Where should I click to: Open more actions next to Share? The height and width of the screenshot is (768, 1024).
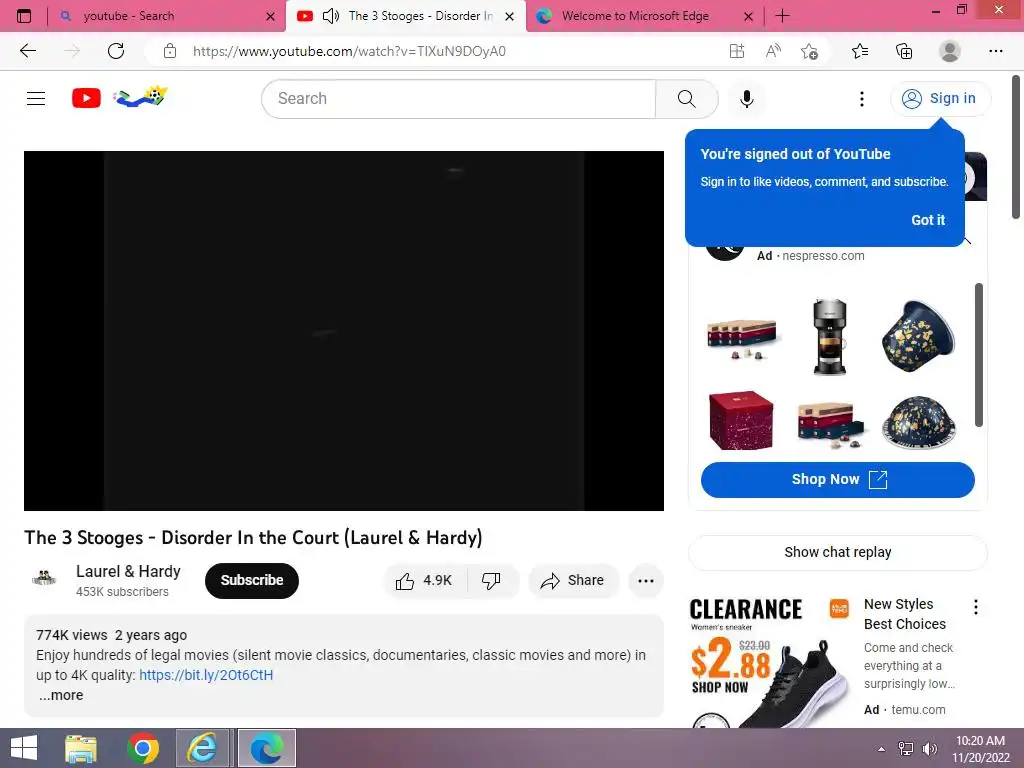click(646, 581)
